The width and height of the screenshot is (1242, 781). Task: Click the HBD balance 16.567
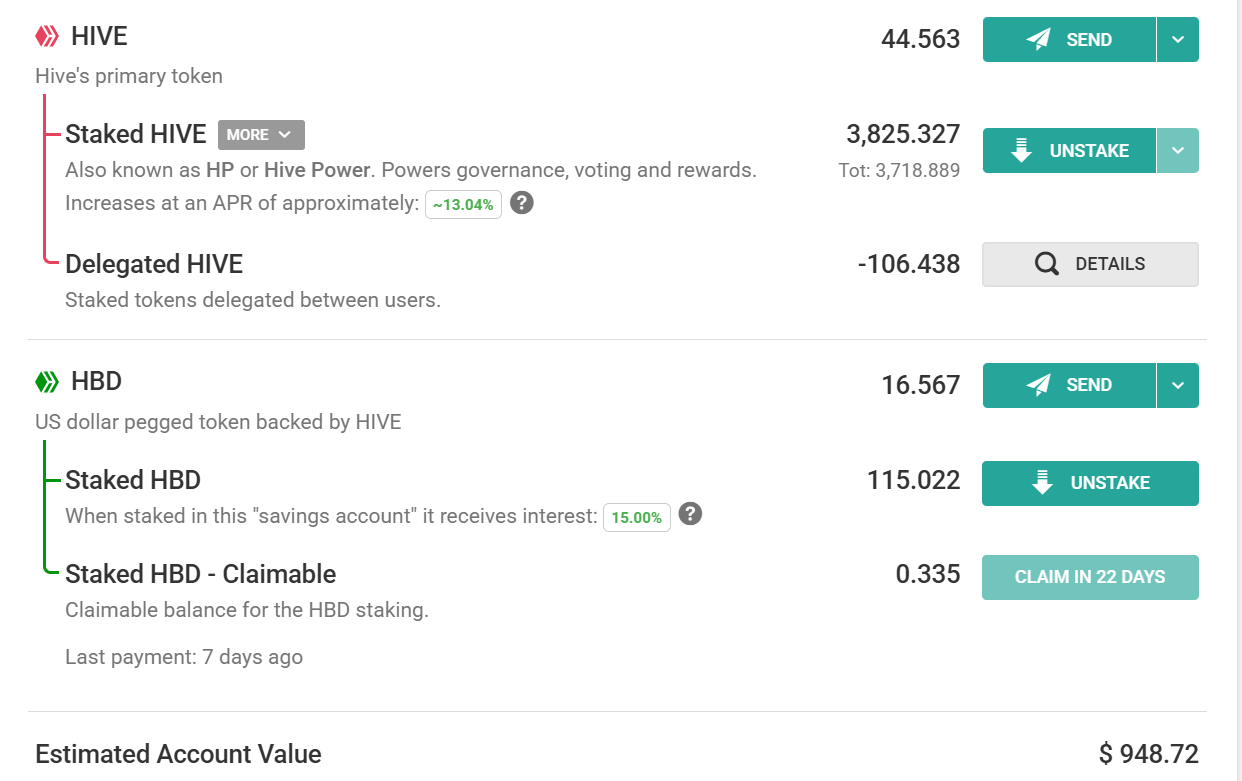pyautogui.click(x=920, y=385)
